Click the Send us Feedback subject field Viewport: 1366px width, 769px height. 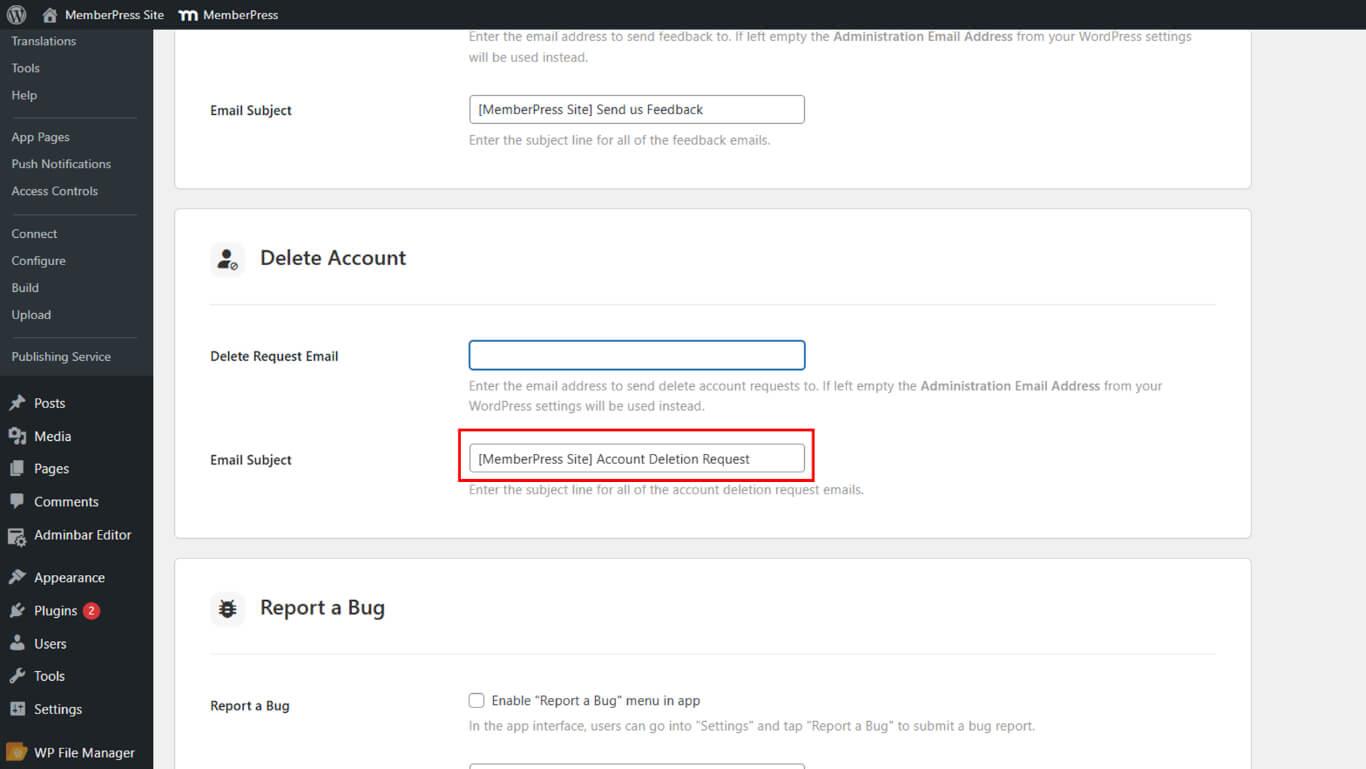pyautogui.click(x=636, y=110)
